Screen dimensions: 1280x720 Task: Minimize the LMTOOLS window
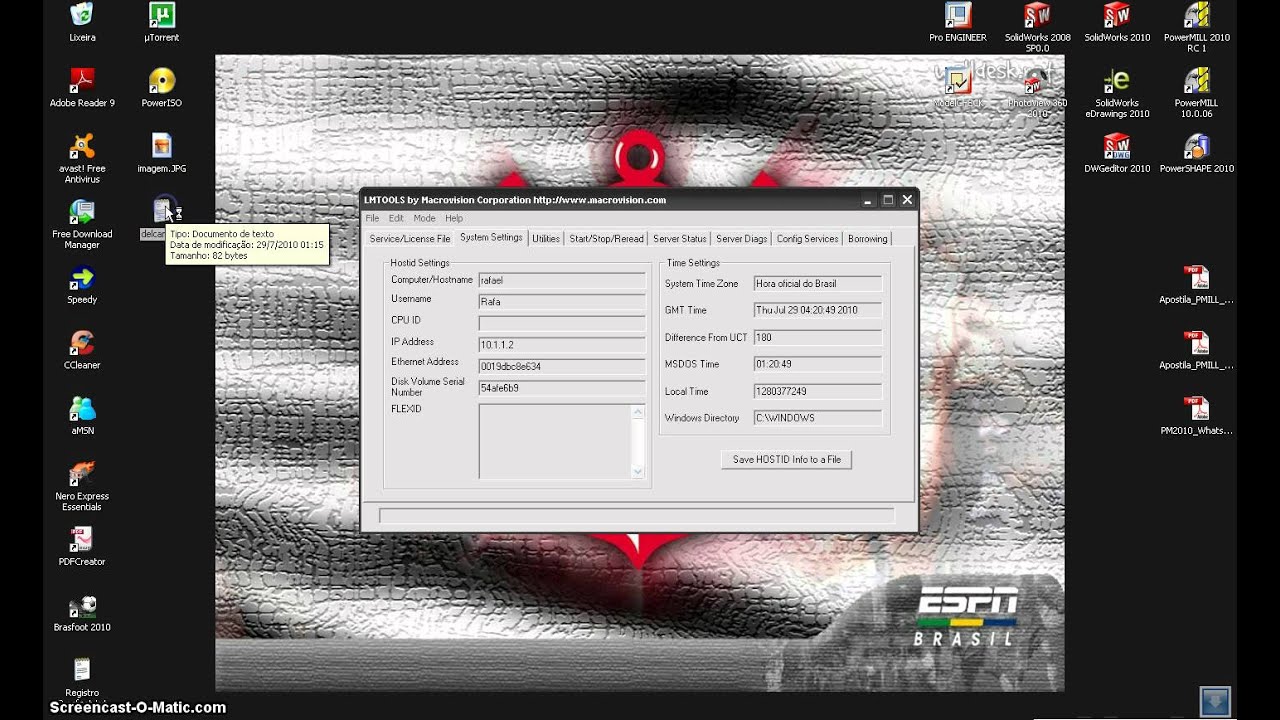point(867,200)
